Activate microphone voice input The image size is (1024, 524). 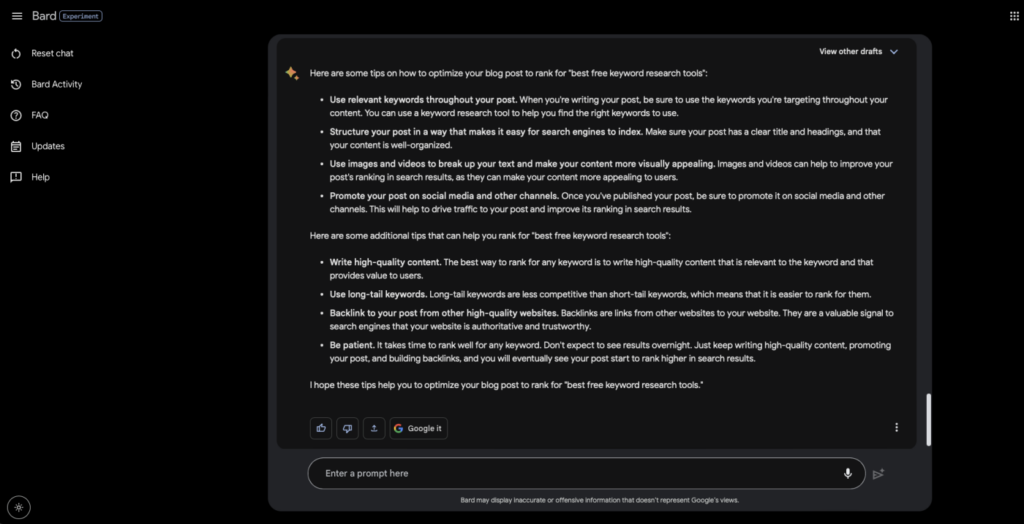pos(848,474)
